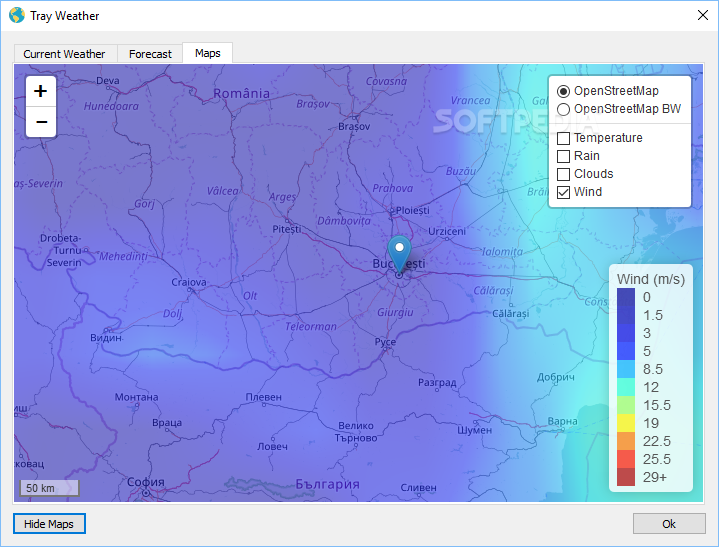Click the Hunedoara county label on map
Screen dimensions: 719x547
pyautogui.click(x=111, y=106)
